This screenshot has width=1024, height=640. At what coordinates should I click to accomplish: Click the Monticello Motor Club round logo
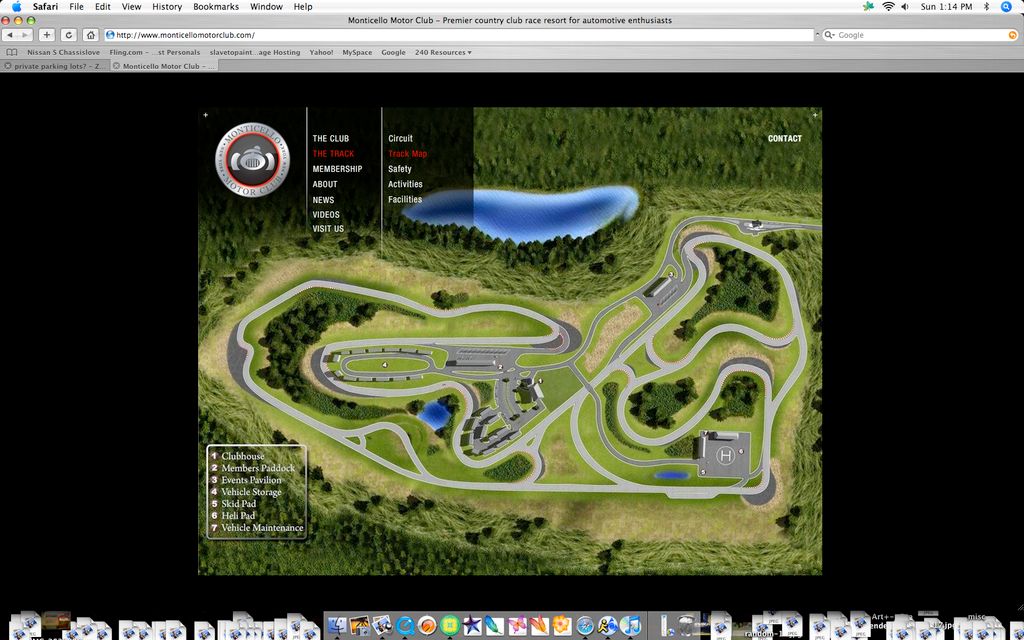click(252, 160)
